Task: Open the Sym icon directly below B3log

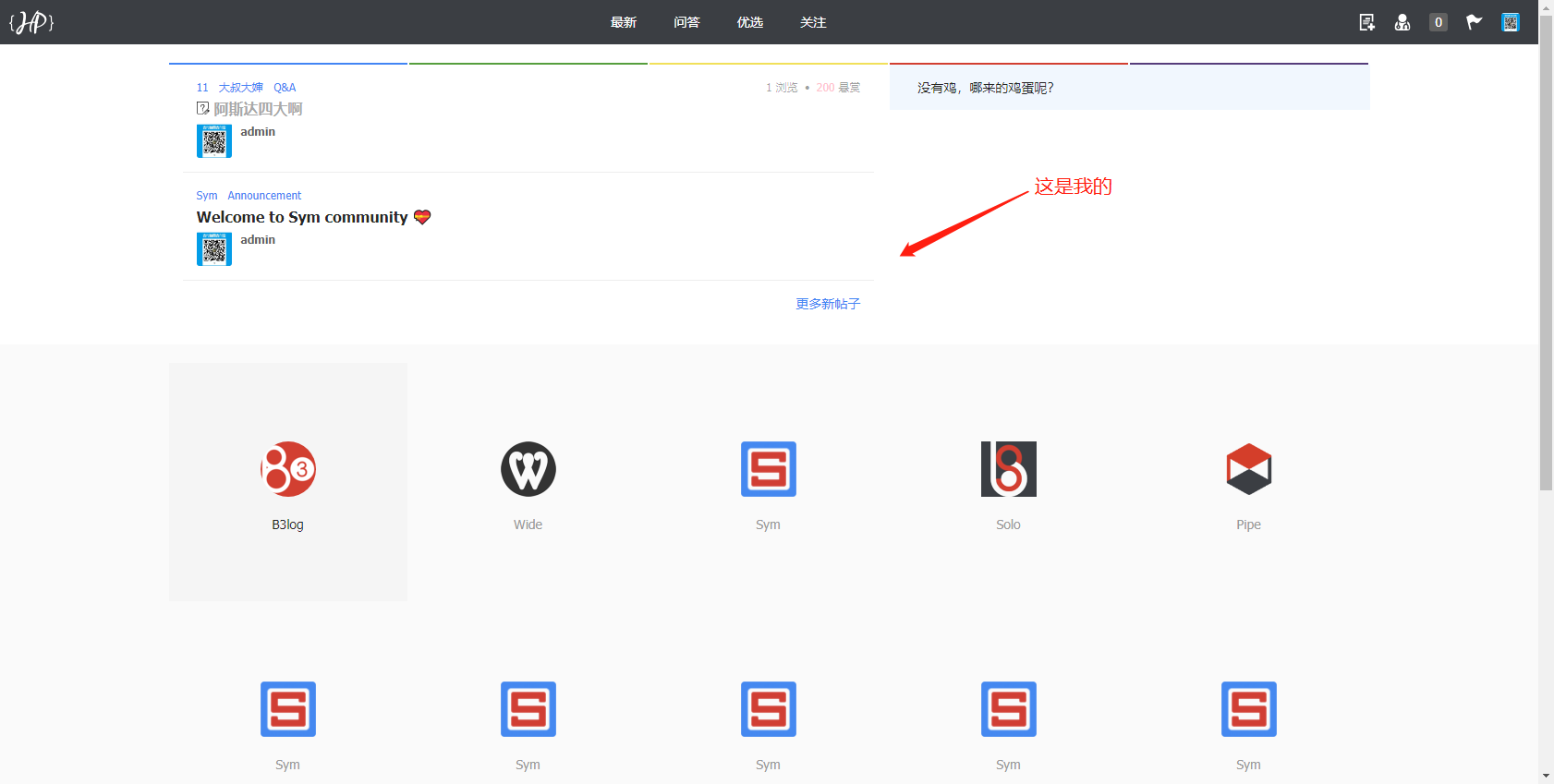Action: point(288,709)
